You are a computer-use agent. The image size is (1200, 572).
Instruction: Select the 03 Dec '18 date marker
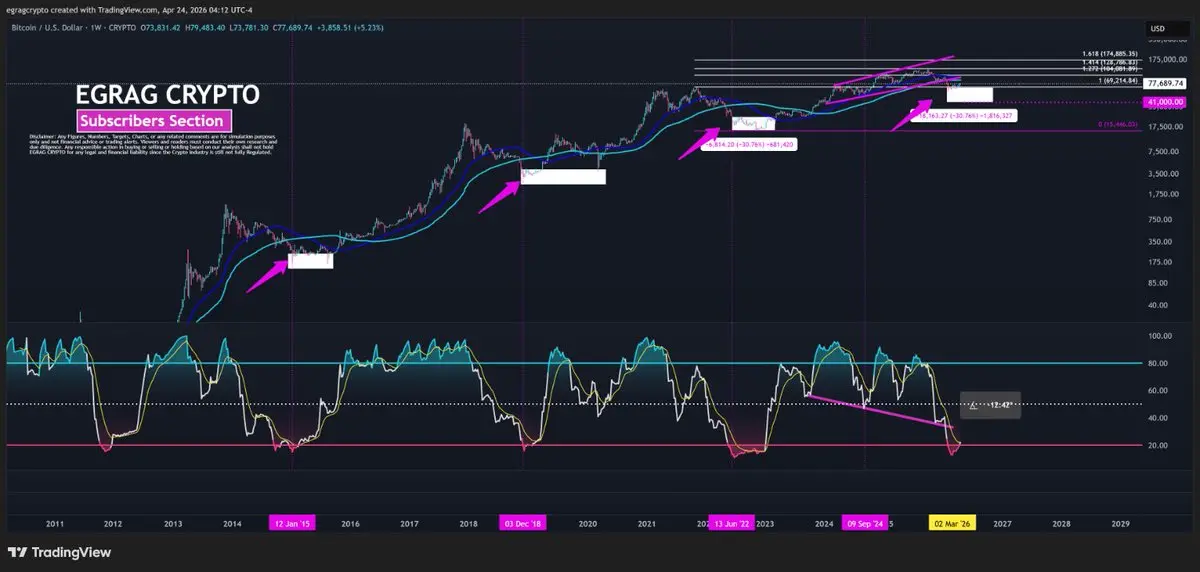click(x=522, y=522)
